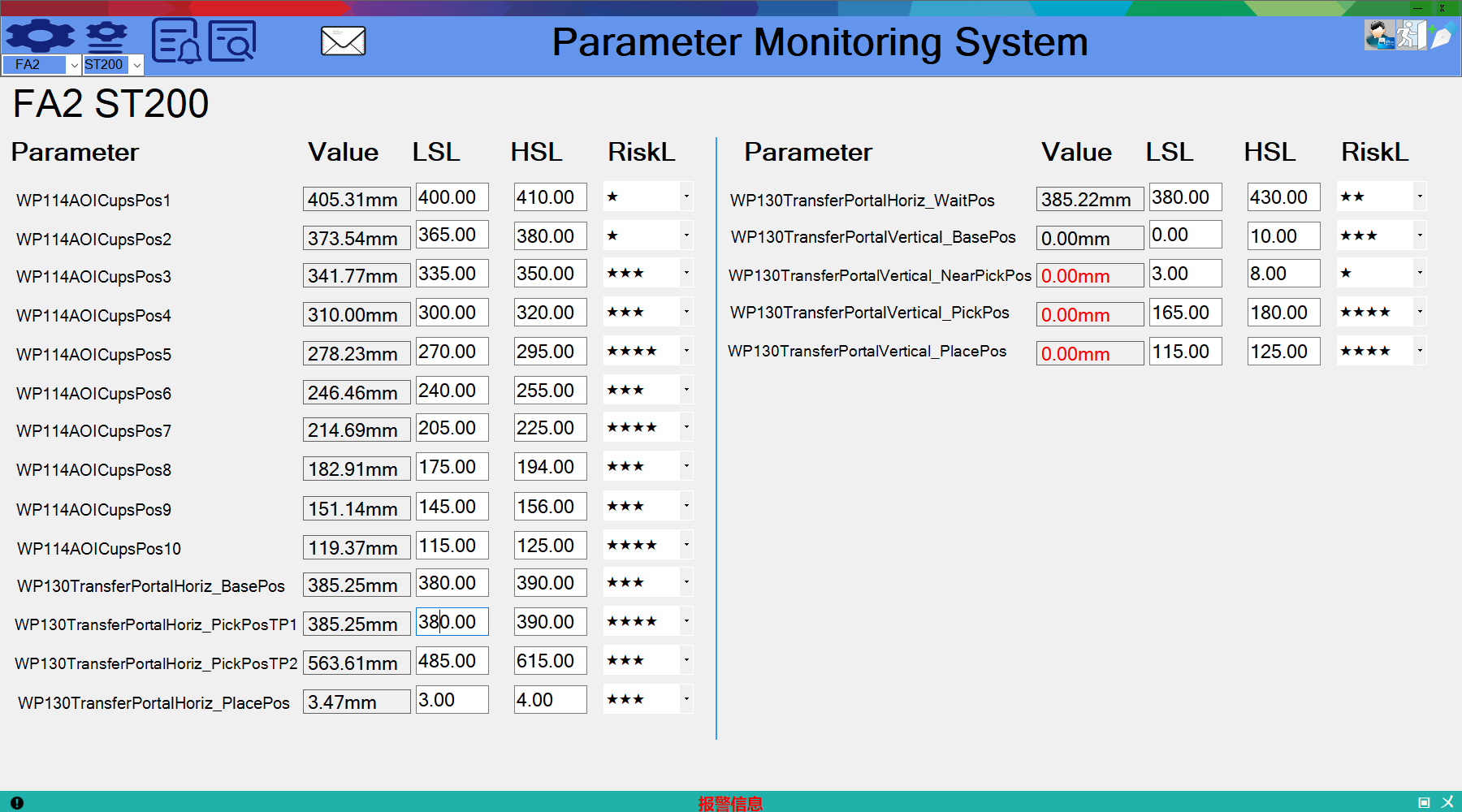Click LSL 115.00 field of WP130TransferPortalVertical_PlacePos
This screenshot has height=812, width=1462.
(x=1186, y=352)
